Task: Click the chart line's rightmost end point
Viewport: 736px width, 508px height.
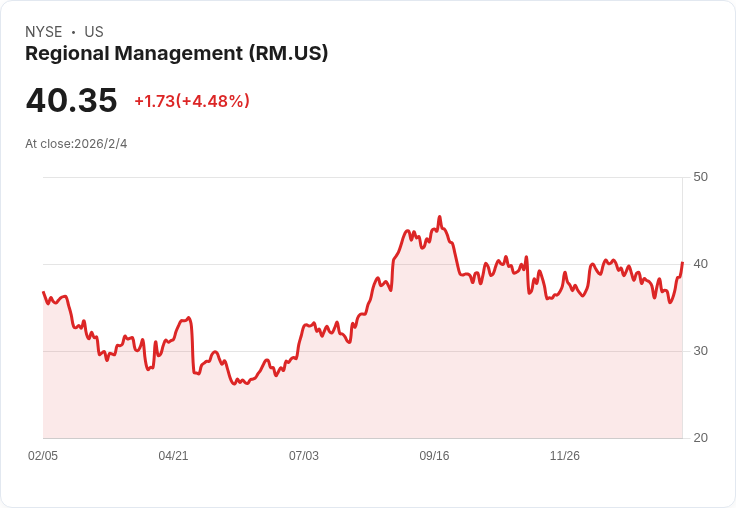Action: (682, 263)
